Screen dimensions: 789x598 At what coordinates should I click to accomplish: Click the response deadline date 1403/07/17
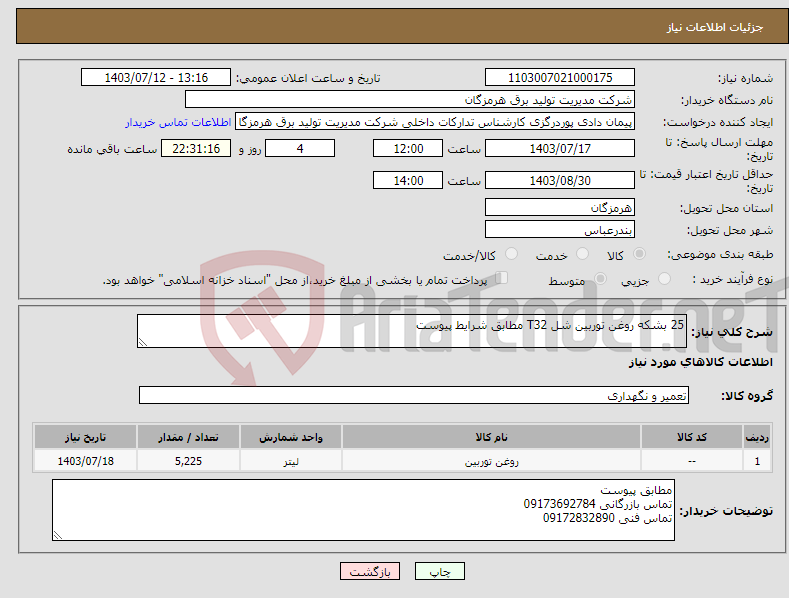[560, 148]
